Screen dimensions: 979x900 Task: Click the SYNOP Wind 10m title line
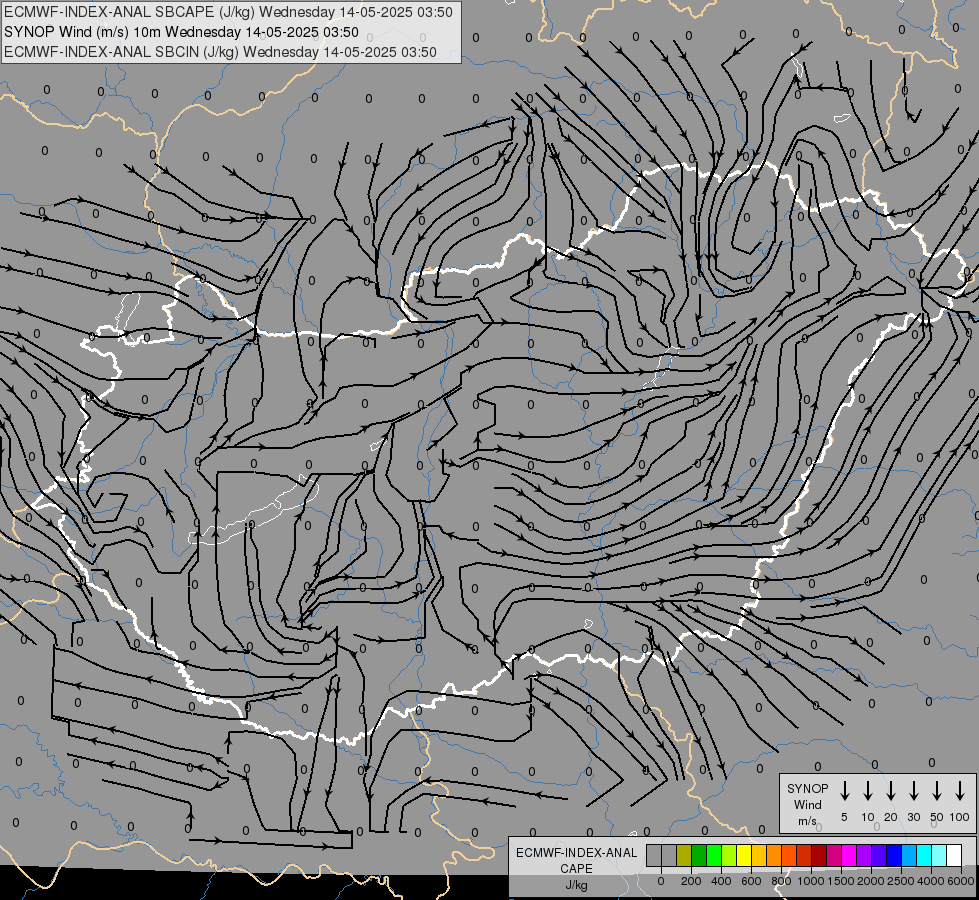pyautogui.click(x=181, y=32)
